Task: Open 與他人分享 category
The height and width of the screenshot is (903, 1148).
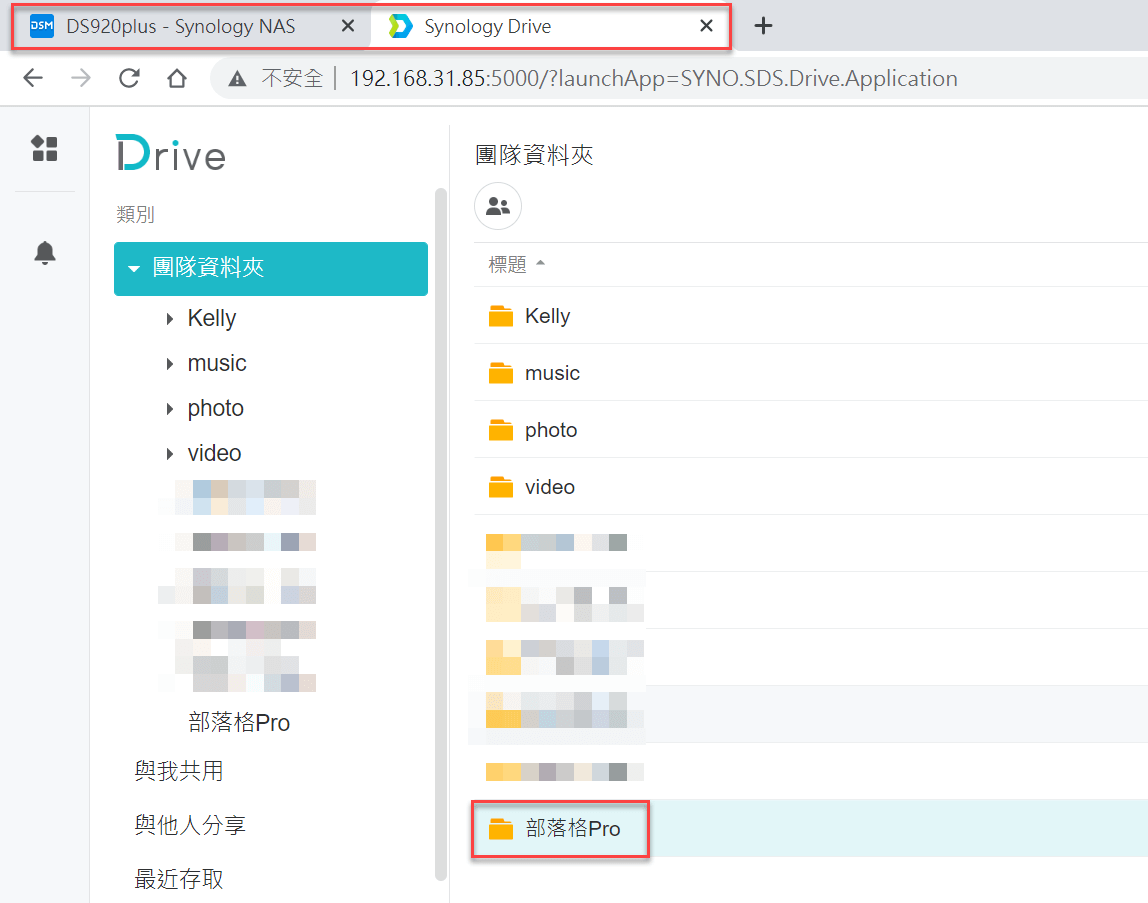Action: (190, 825)
